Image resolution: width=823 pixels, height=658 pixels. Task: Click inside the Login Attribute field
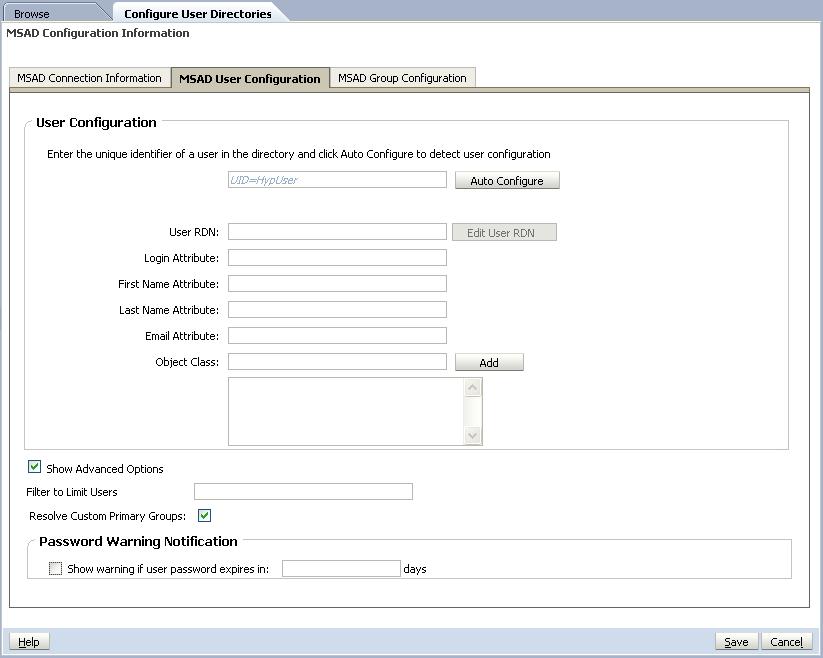click(337, 257)
